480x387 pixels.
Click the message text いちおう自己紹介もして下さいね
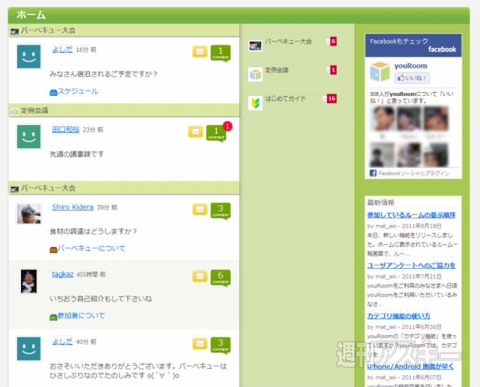pyautogui.click(x=101, y=299)
